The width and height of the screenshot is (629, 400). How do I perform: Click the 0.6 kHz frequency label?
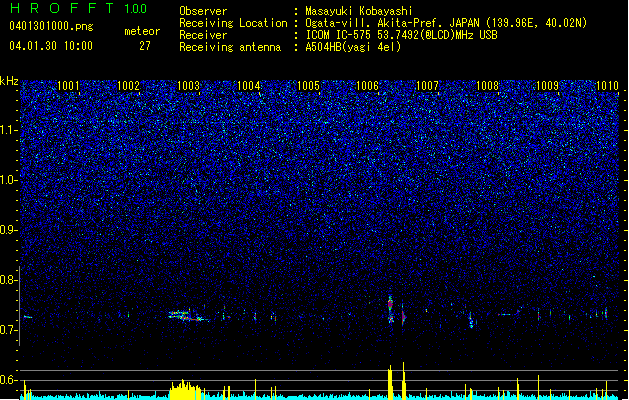[8, 380]
